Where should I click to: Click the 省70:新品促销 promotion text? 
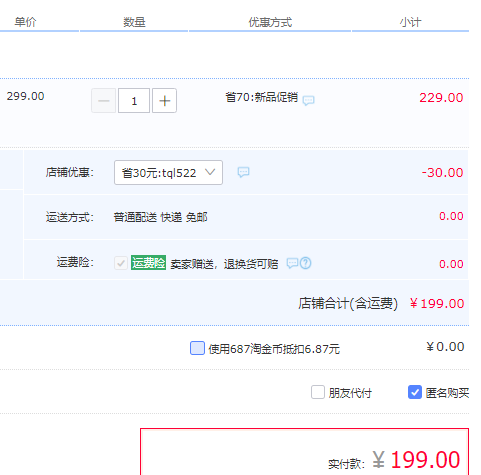[262, 97]
